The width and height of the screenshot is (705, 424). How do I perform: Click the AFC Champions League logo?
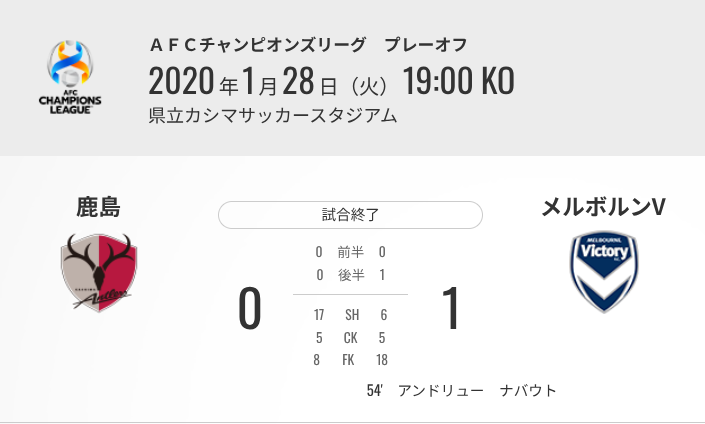point(70,76)
